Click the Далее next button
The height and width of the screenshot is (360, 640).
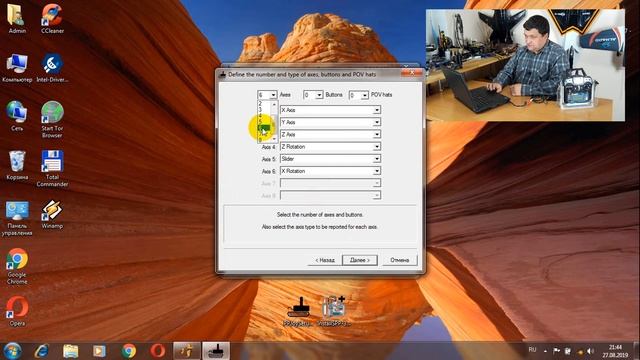[360, 260]
